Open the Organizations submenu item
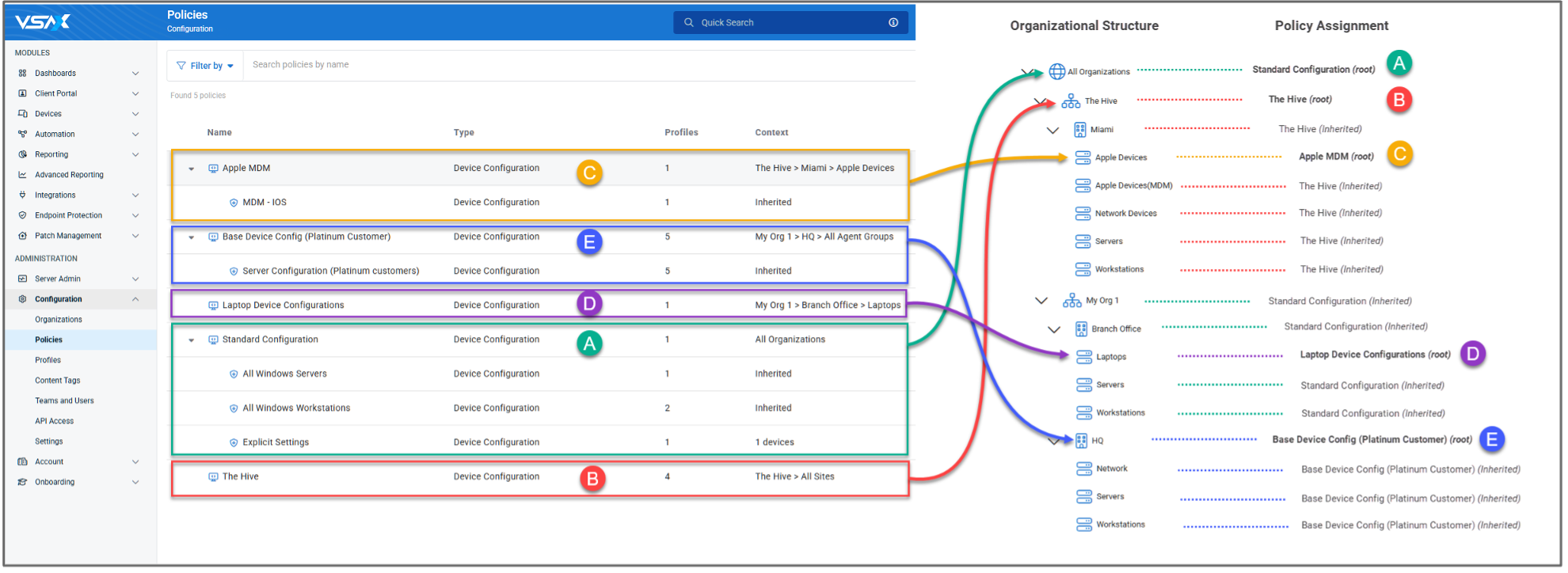The image size is (1568, 573). (59, 320)
